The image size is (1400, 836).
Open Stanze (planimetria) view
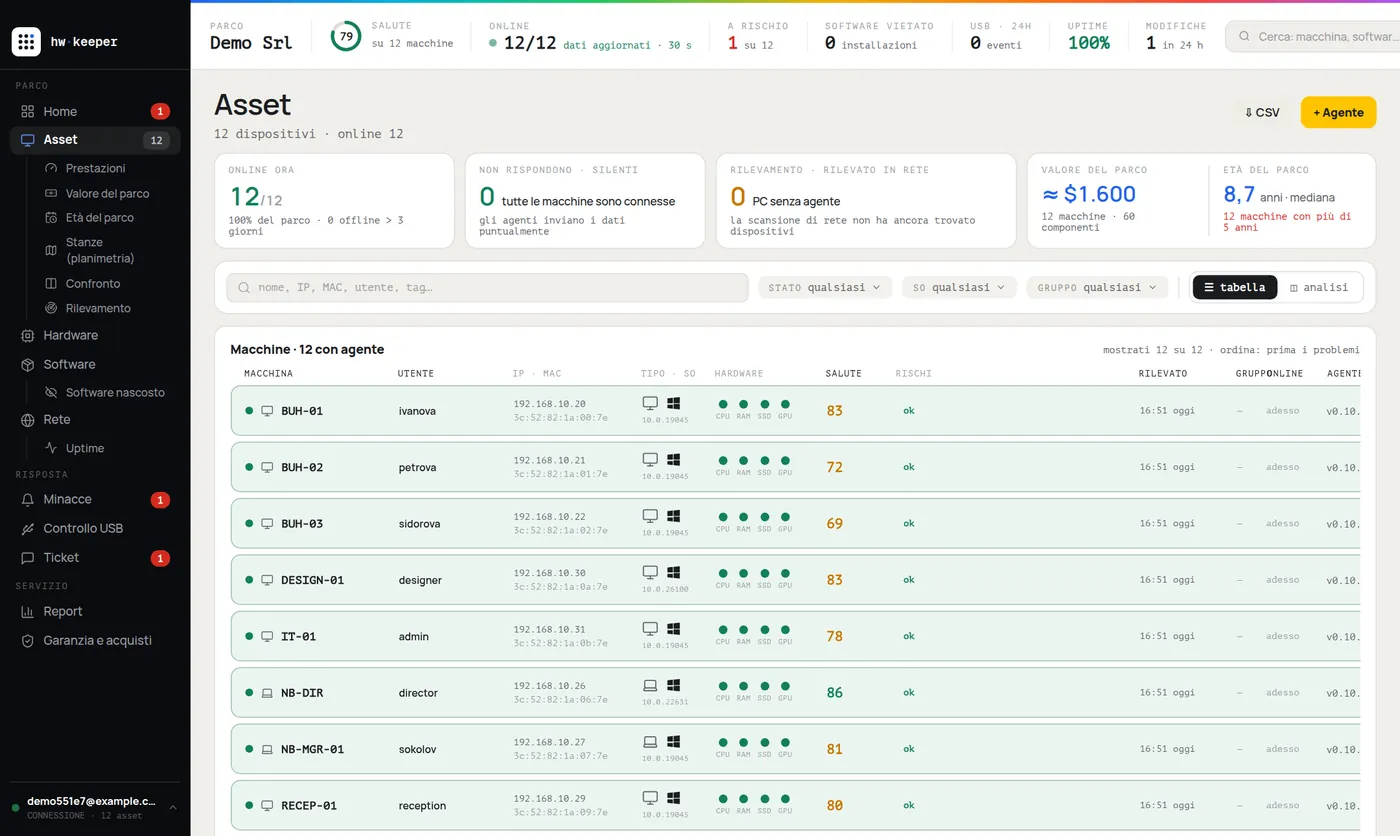pos(99,250)
